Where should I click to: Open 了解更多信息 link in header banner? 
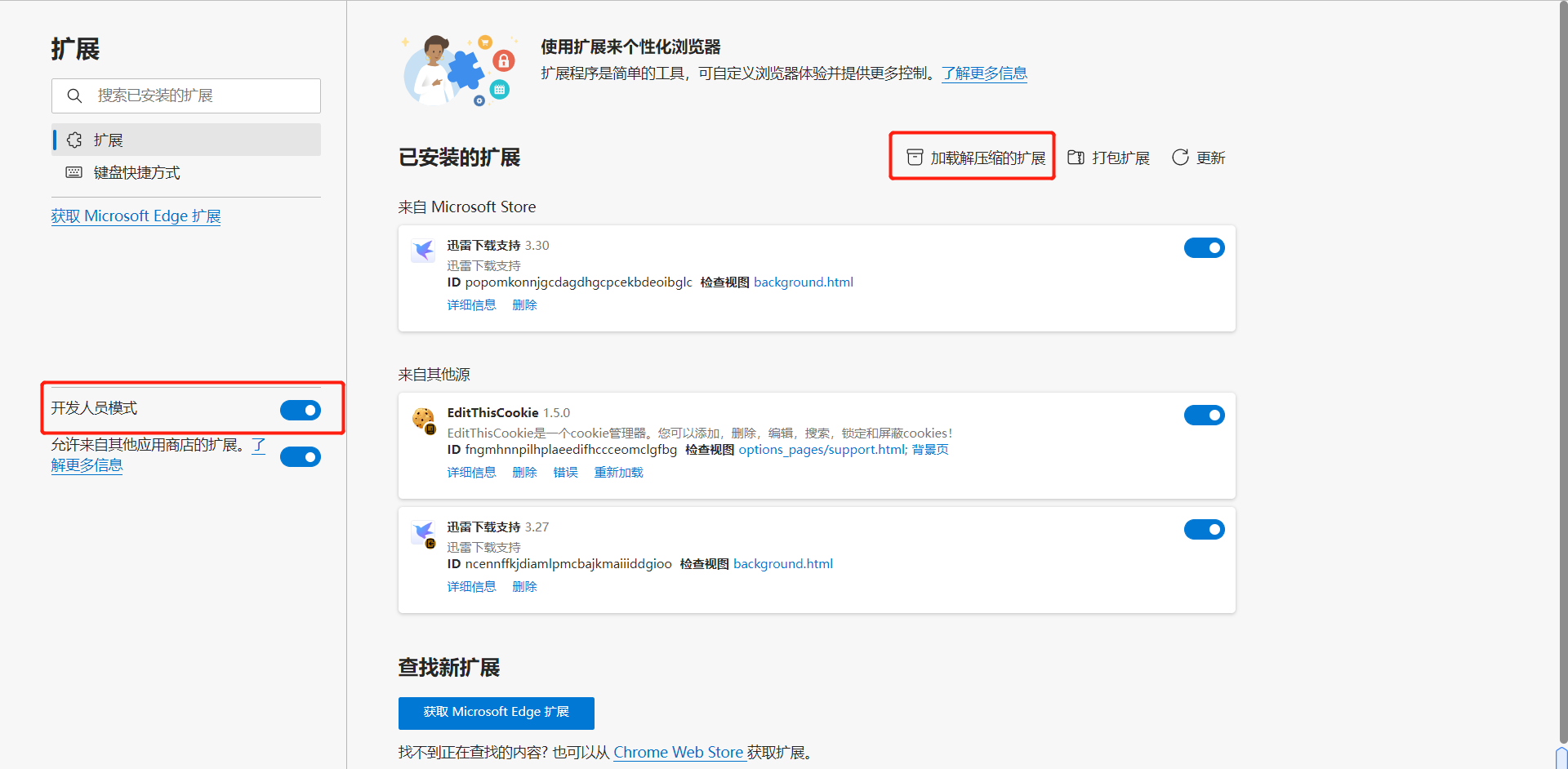tap(984, 73)
